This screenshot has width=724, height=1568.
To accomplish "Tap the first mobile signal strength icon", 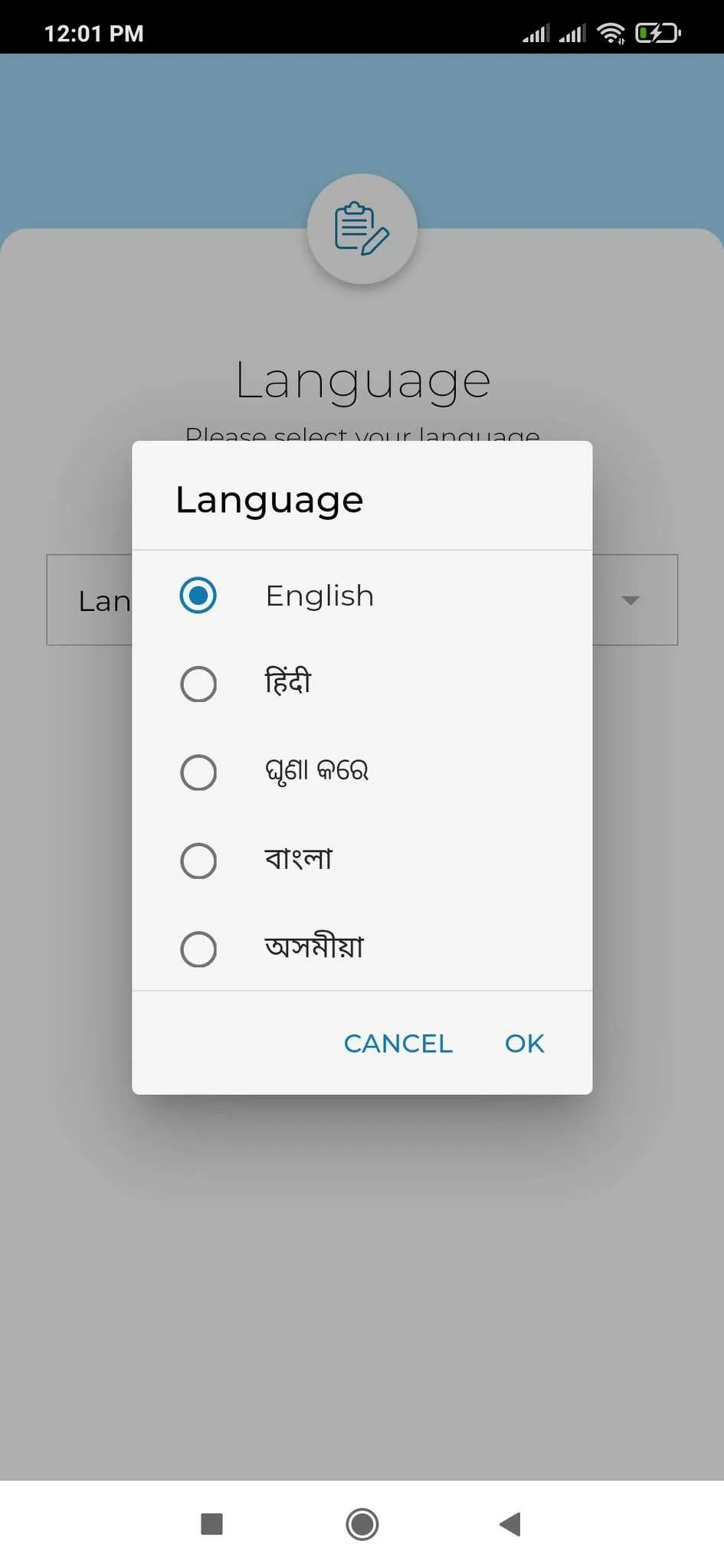I will coord(536,33).
